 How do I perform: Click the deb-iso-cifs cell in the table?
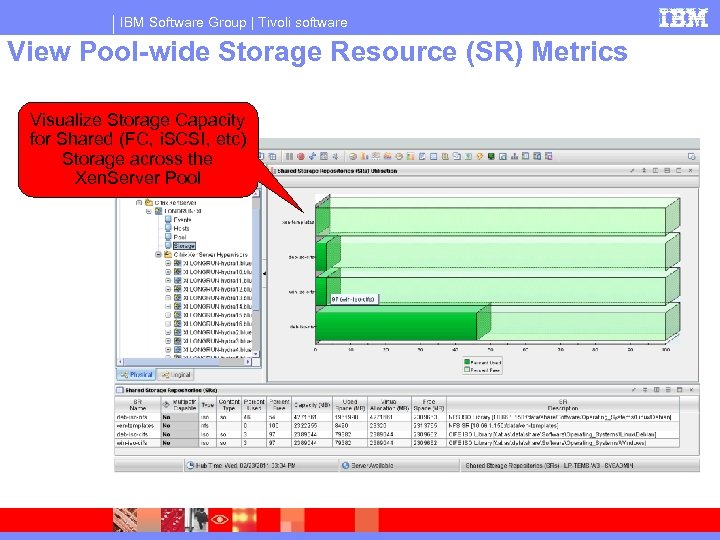(x=137, y=434)
